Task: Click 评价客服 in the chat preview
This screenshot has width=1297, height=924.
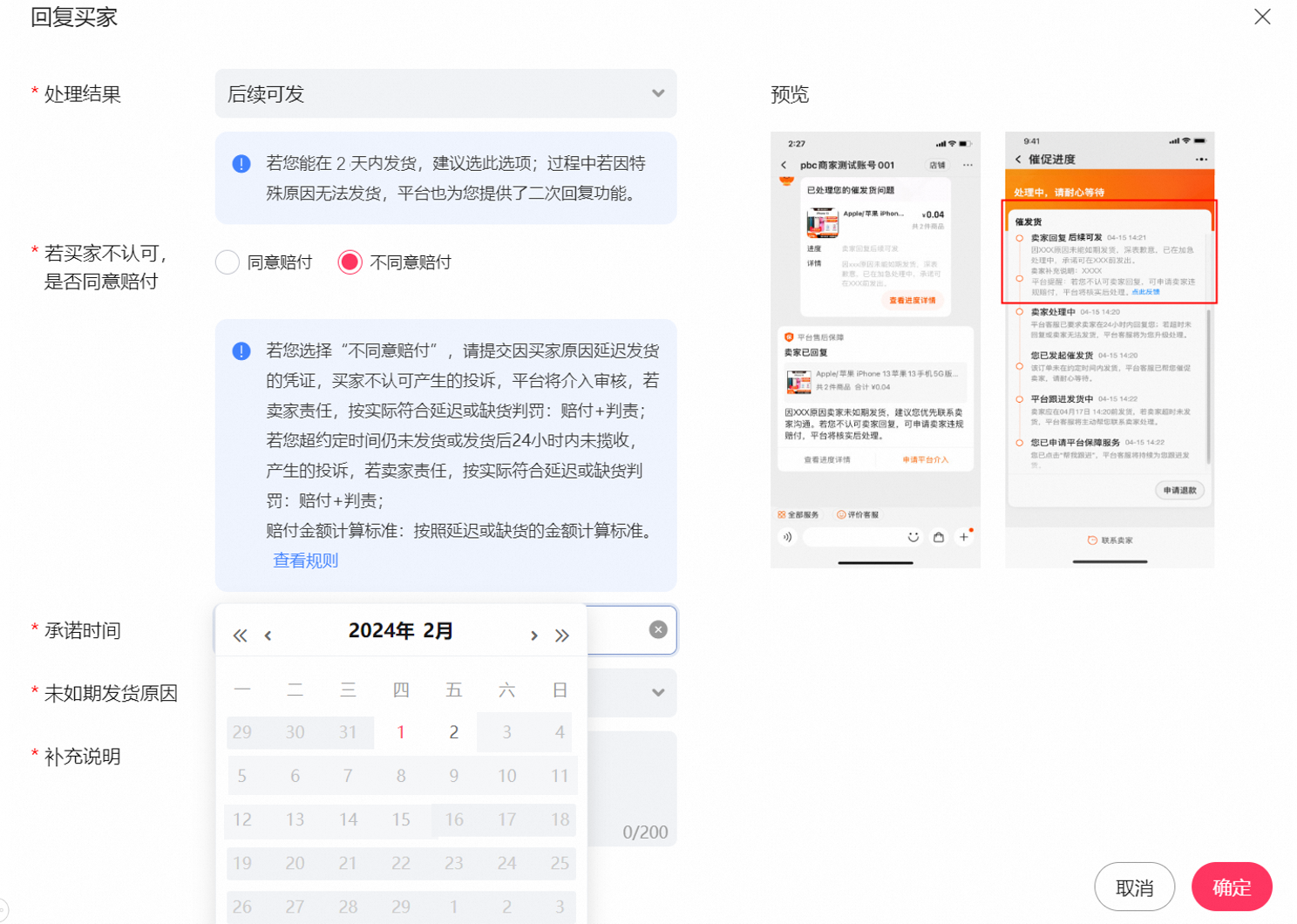Action: coord(858,514)
